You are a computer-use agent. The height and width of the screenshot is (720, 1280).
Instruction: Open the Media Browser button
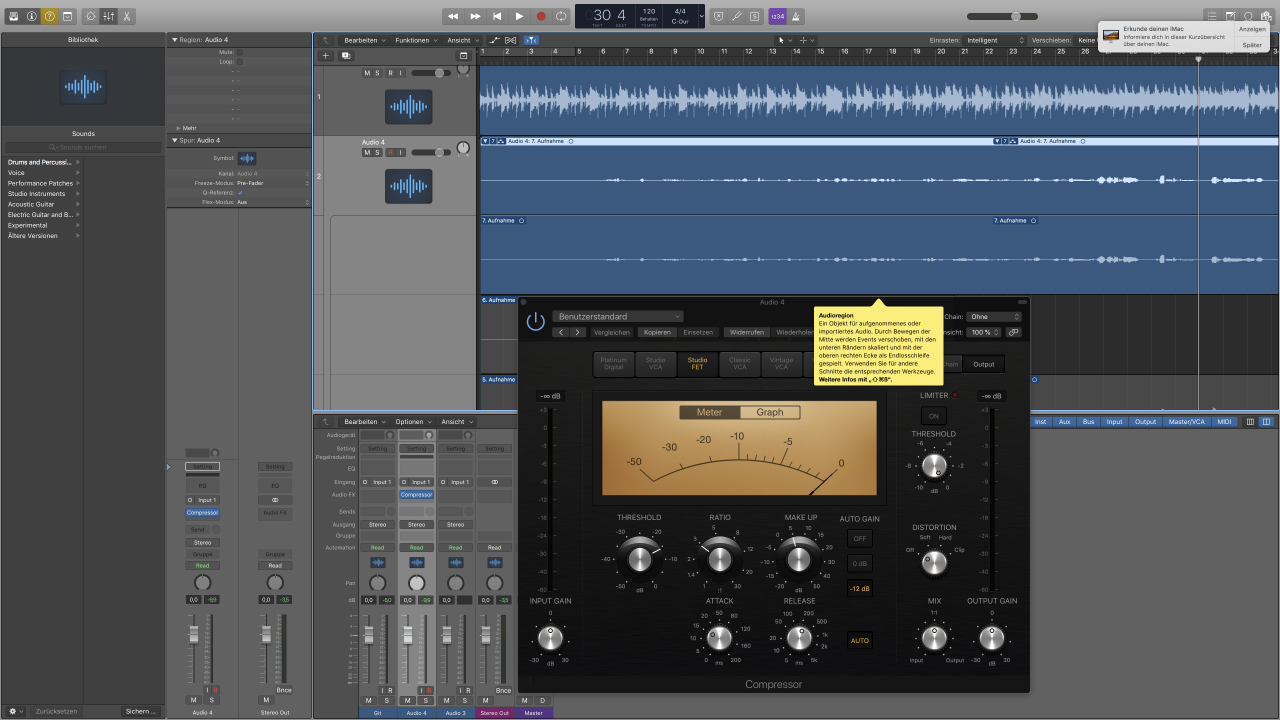tap(1266, 17)
